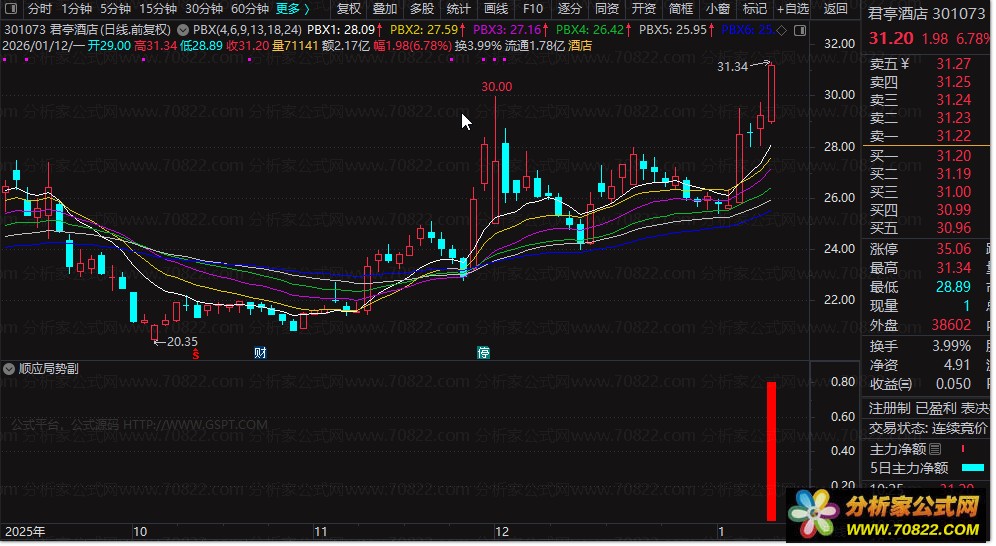Click the 31.34 high price label

pyautogui.click(x=732, y=67)
